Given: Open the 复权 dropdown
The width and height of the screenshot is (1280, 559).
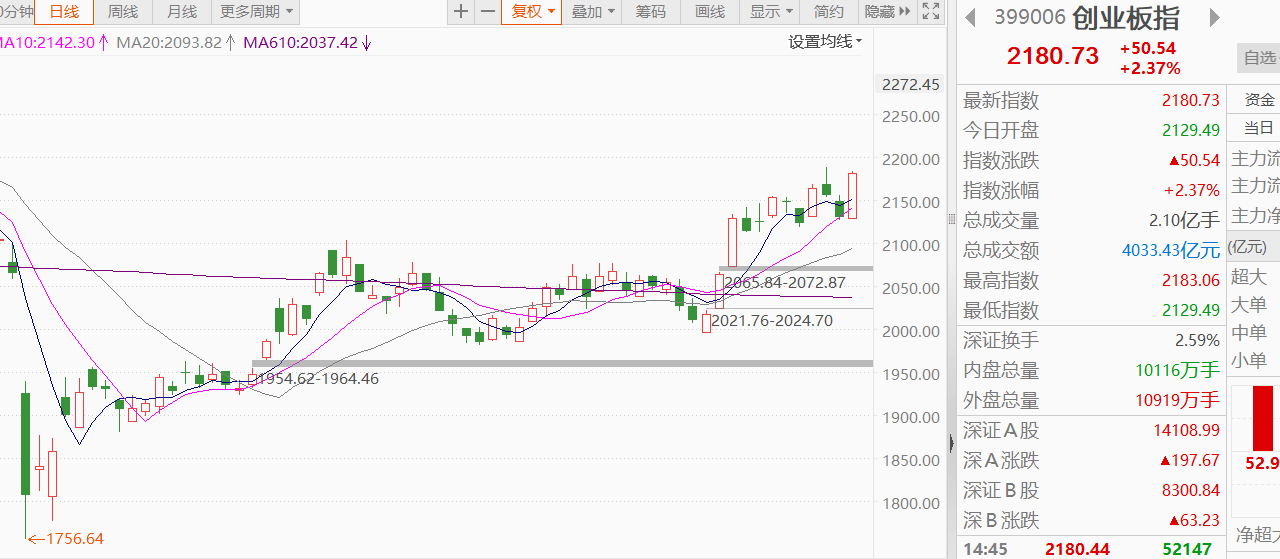Looking at the screenshot, I should click(532, 12).
